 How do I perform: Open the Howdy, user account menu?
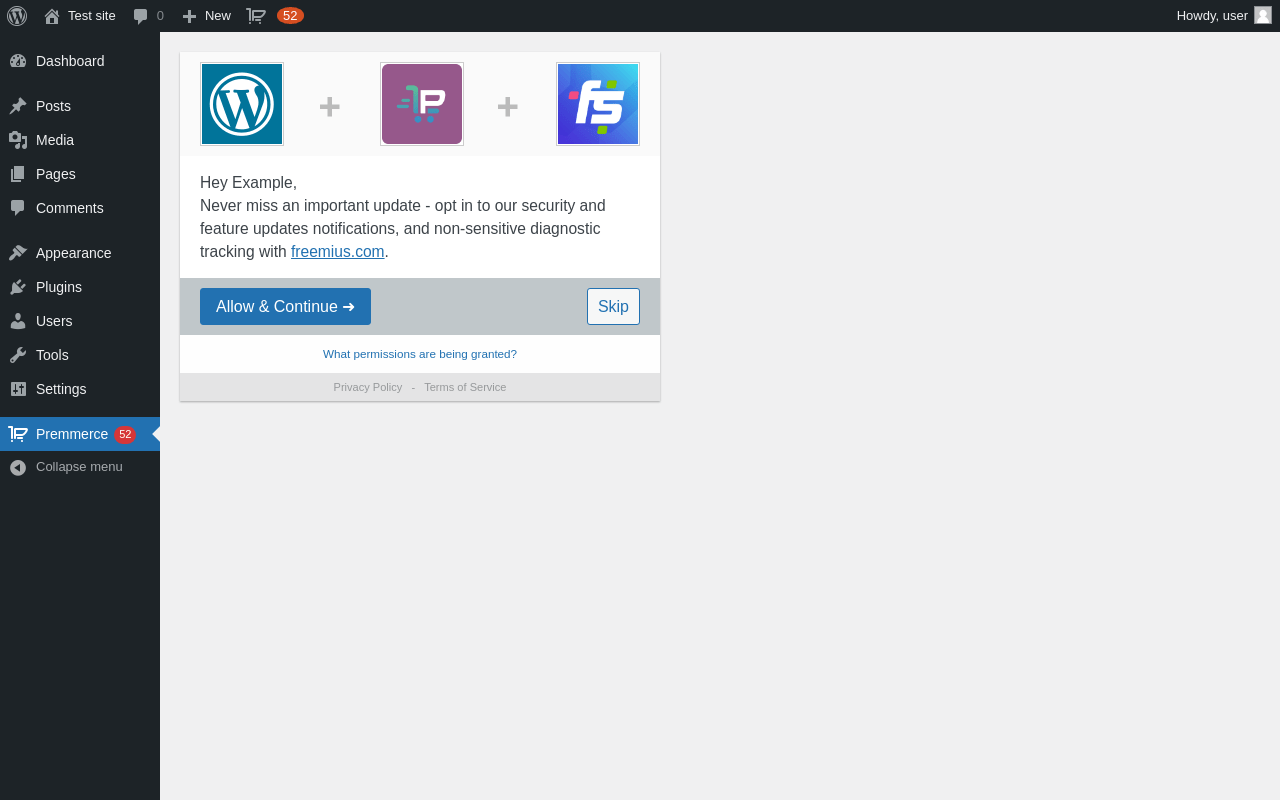[x=1224, y=16]
